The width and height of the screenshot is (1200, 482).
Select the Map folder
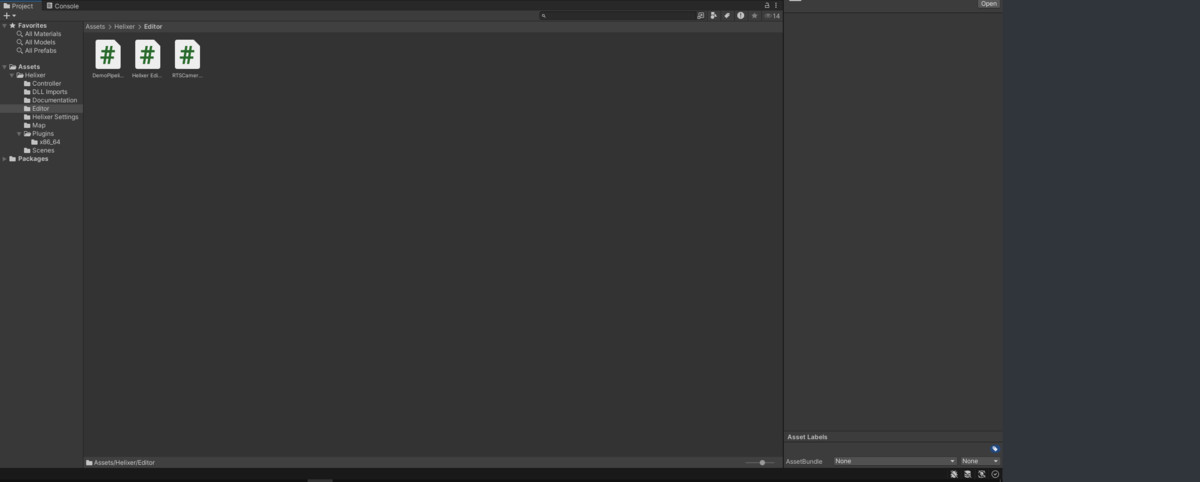pos(34,125)
